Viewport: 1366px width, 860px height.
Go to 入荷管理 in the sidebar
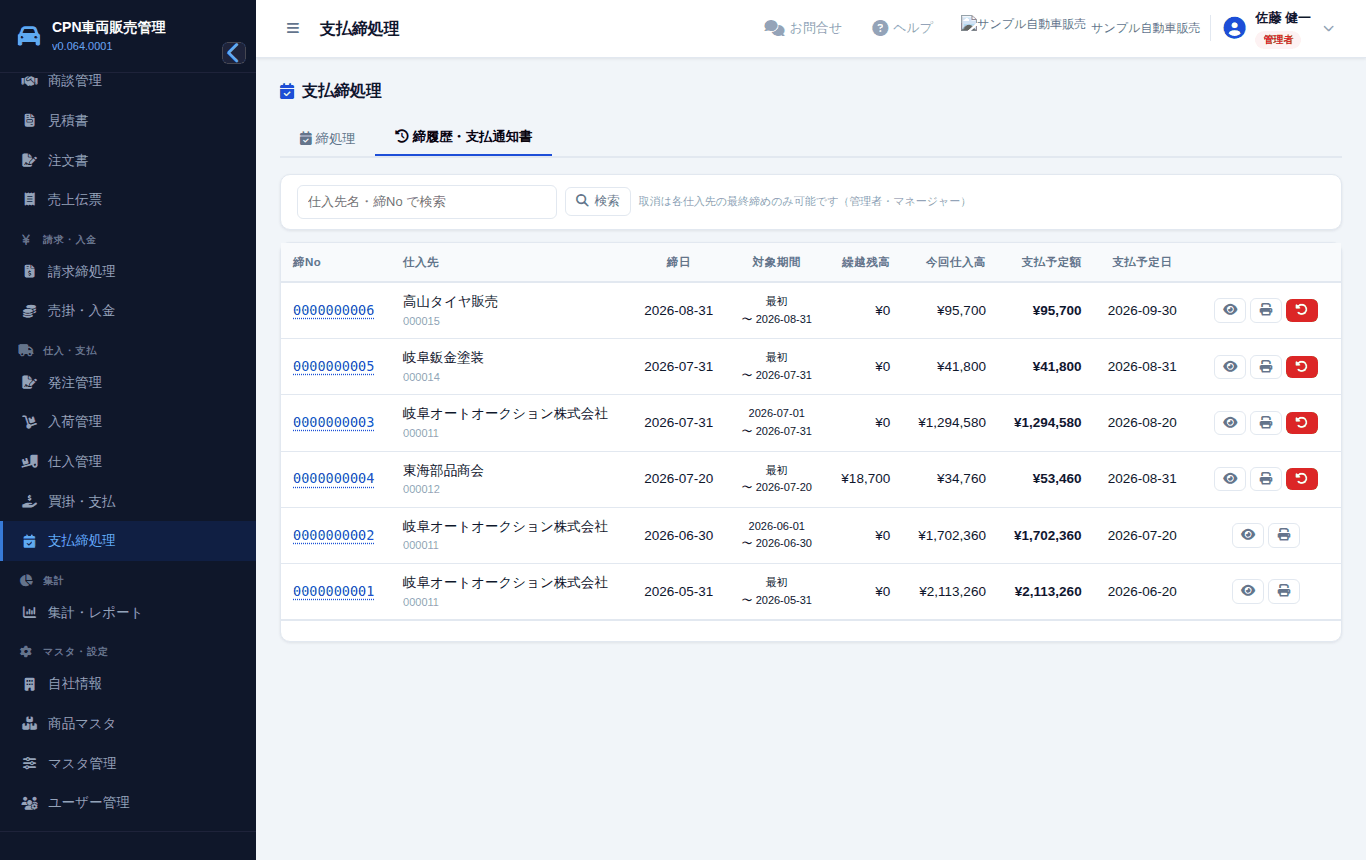click(128, 422)
